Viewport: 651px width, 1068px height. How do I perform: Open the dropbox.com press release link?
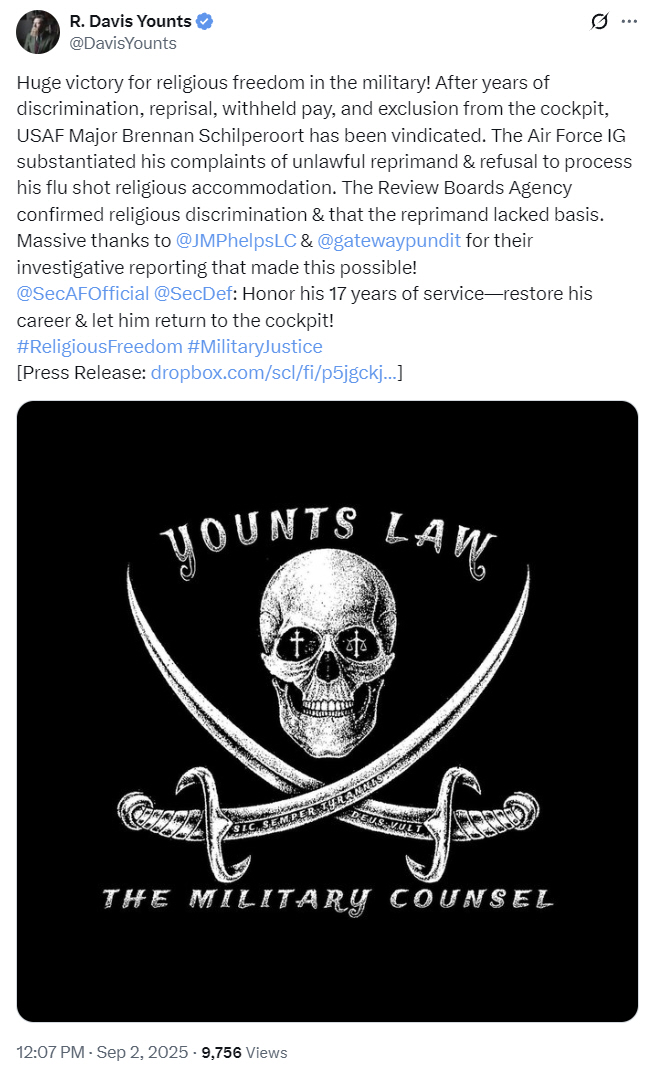point(274,373)
